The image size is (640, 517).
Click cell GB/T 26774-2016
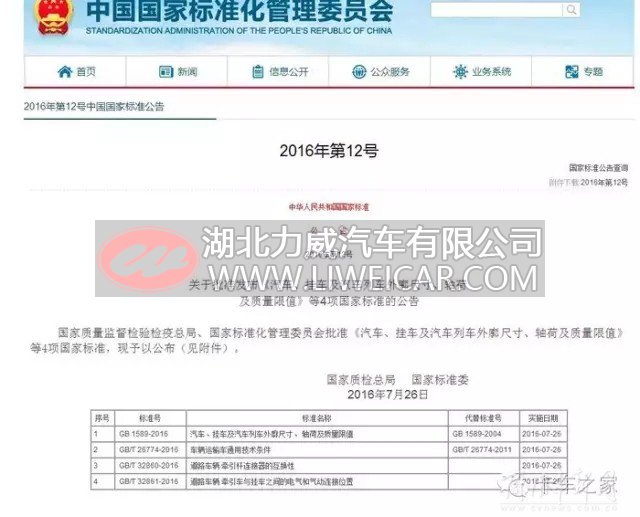click(x=149, y=450)
